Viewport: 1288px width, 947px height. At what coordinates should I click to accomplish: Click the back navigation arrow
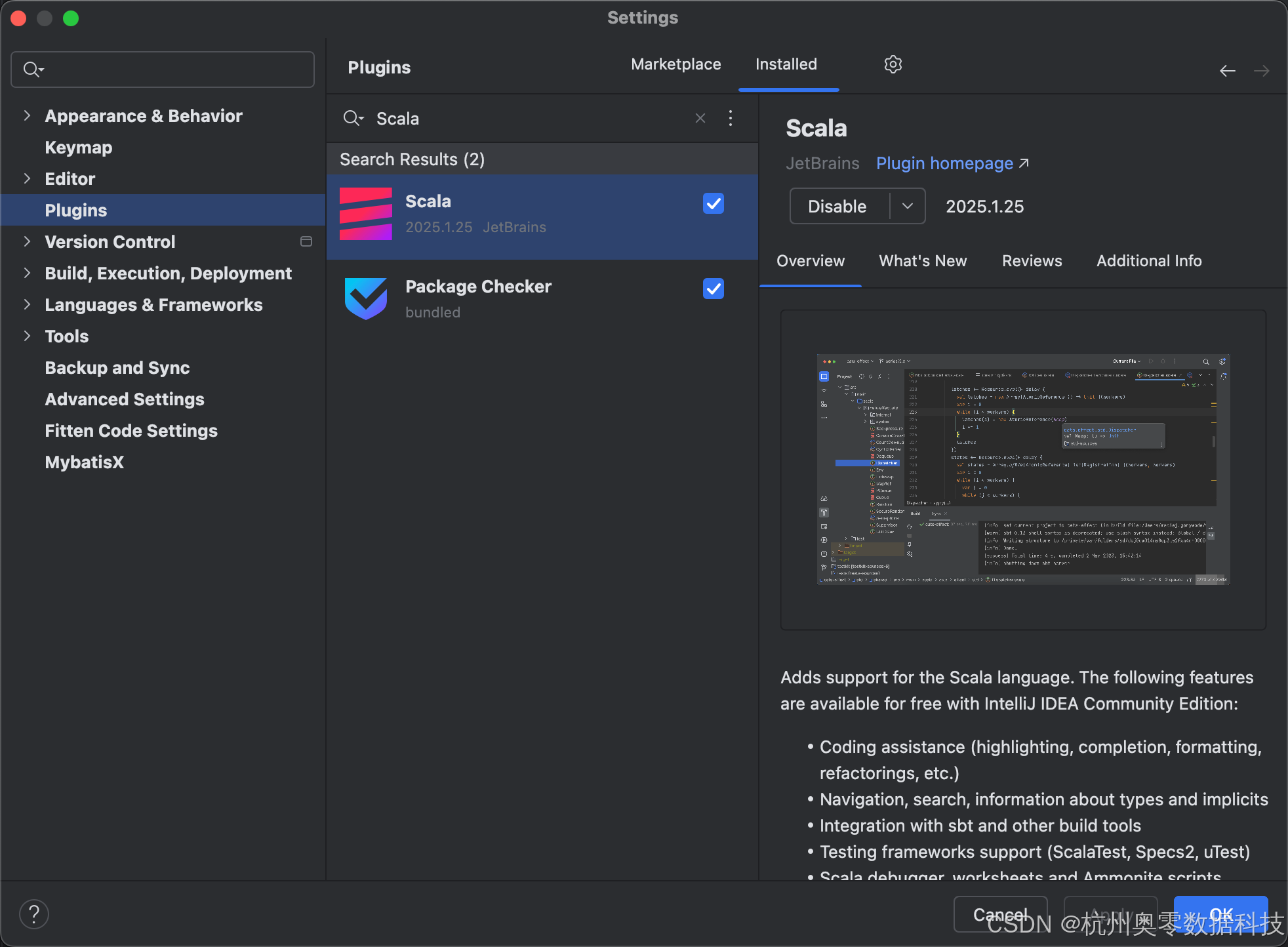tap(1227, 71)
